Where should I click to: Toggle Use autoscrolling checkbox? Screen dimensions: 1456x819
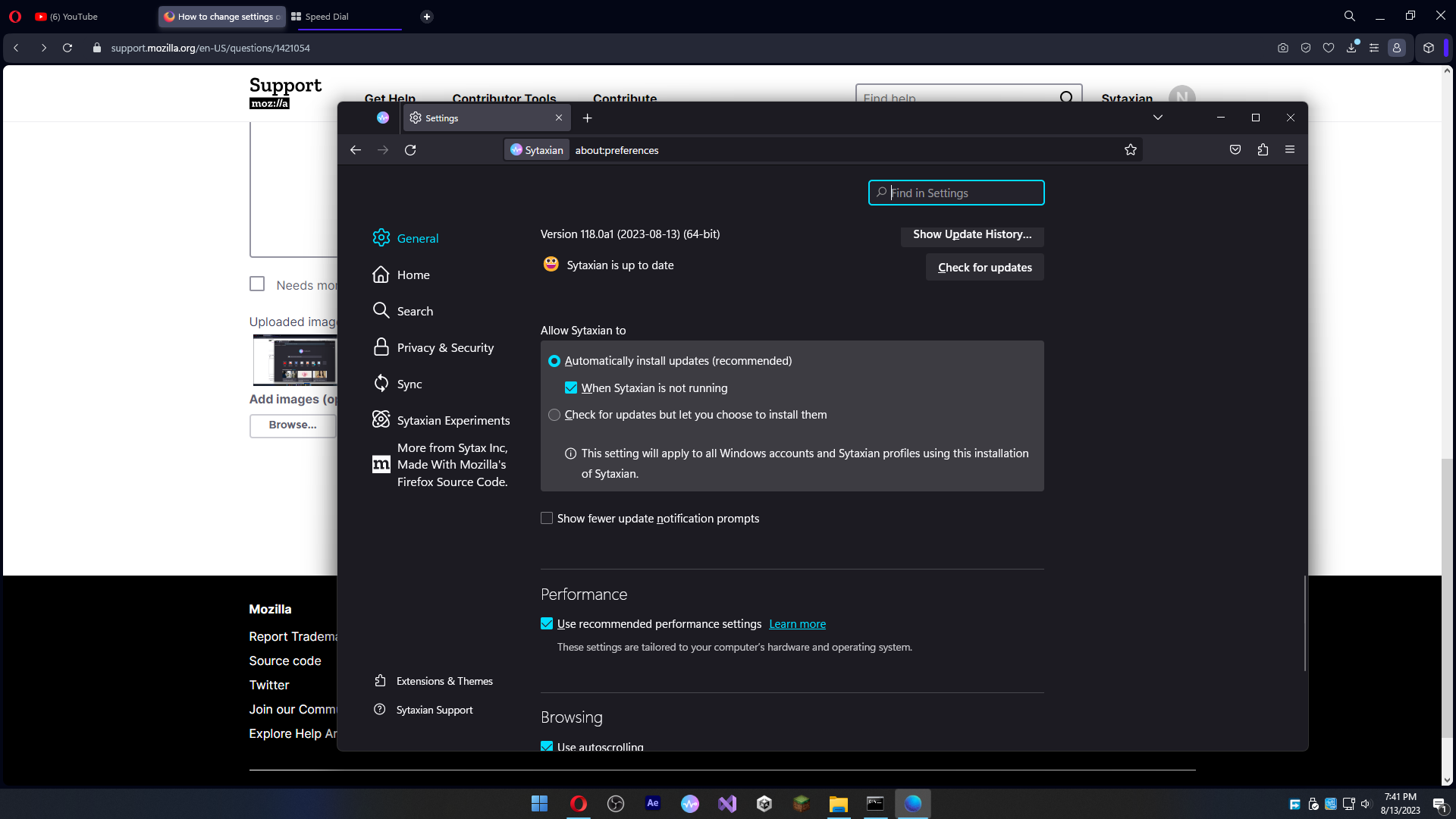(547, 747)
